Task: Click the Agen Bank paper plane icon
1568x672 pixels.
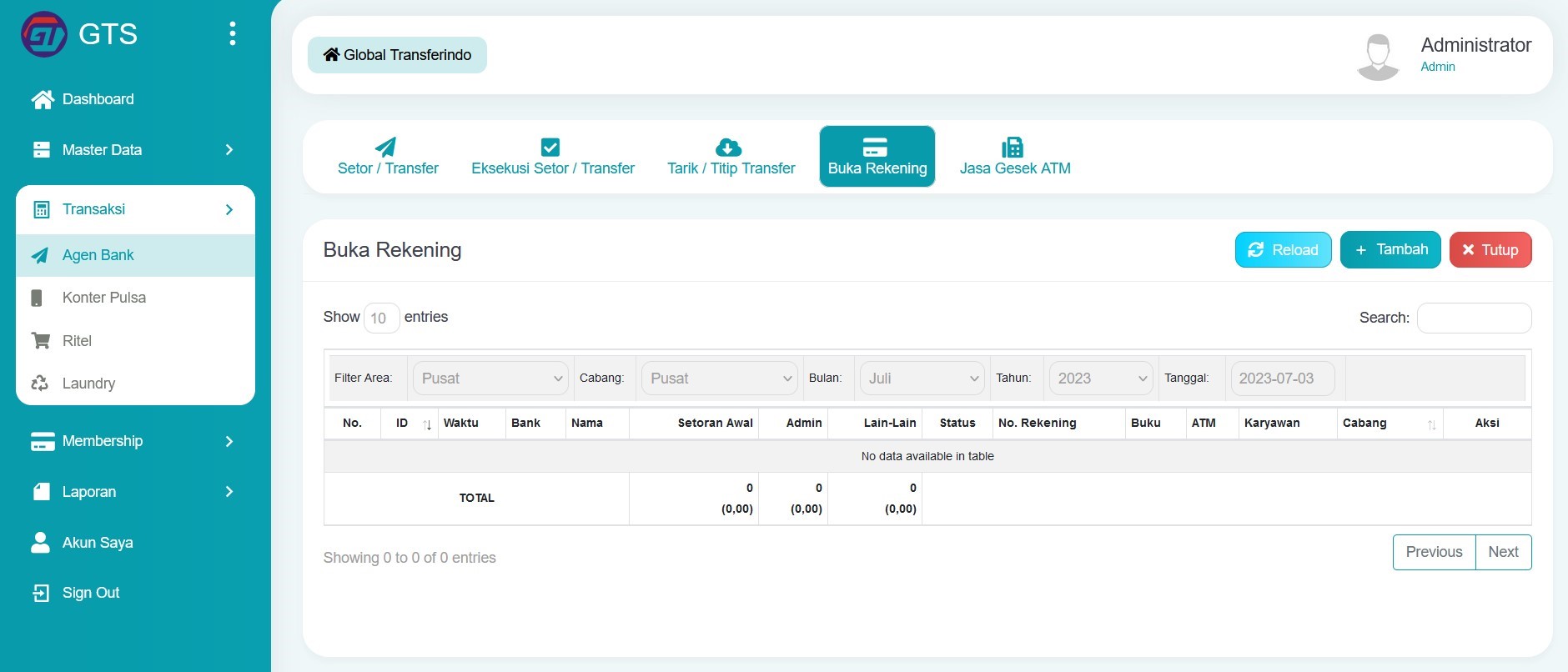Action: [40, 255]
